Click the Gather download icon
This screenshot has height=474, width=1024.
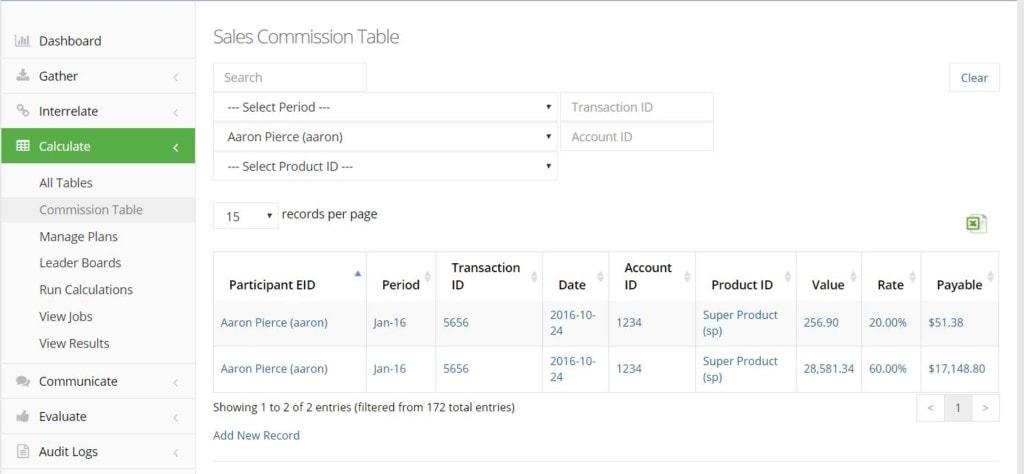[23, 76]
